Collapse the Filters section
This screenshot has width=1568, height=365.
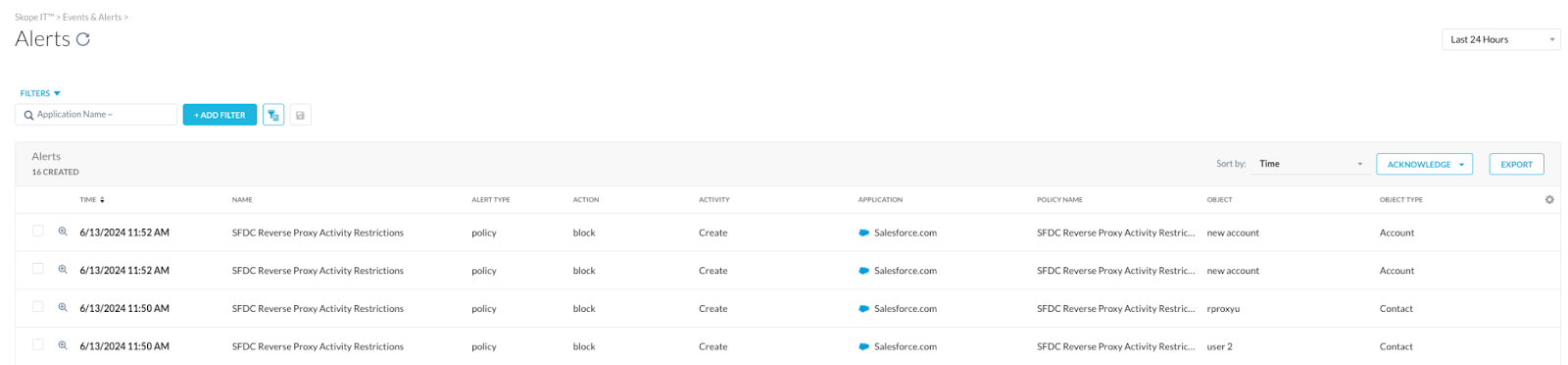tap(40, 93)
